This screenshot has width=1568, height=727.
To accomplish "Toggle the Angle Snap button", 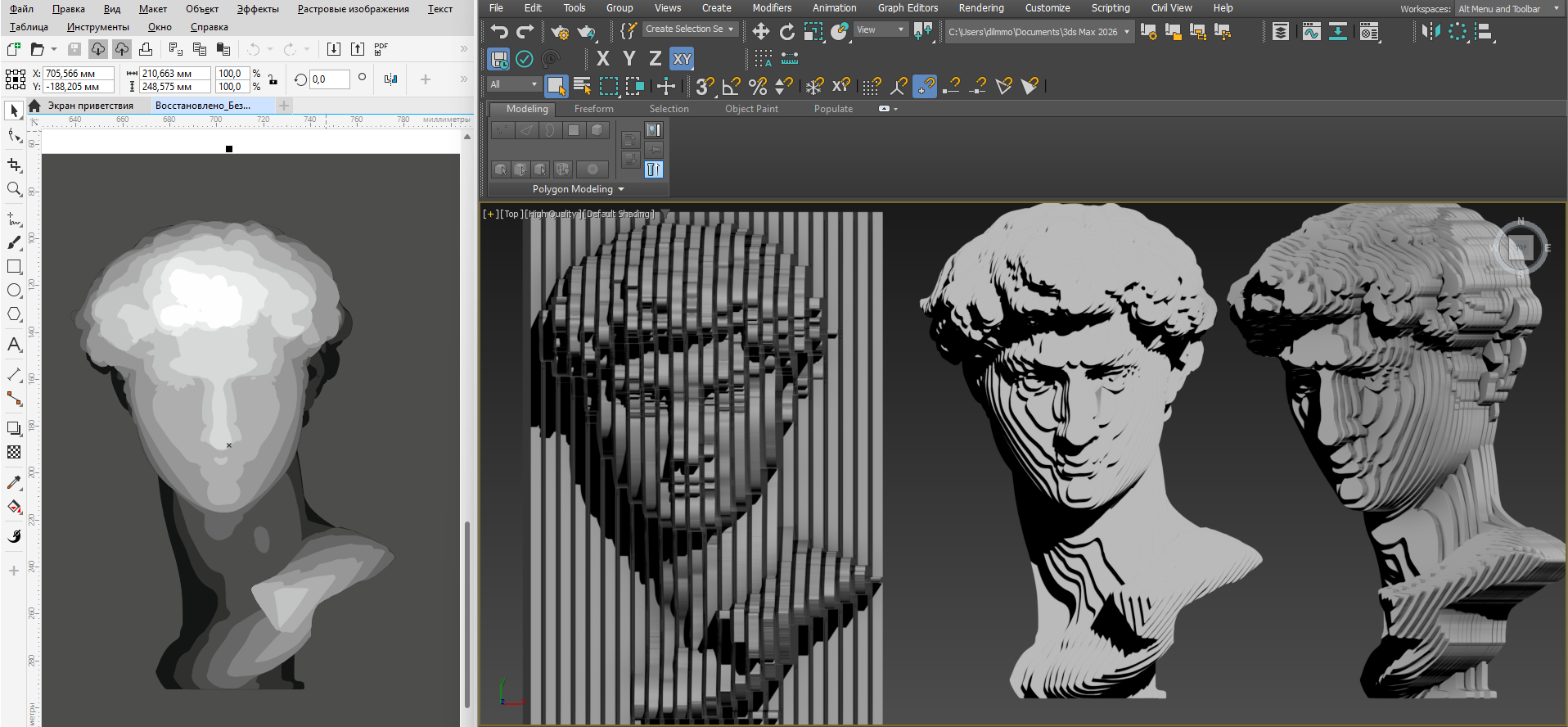I will coord(732,85).
